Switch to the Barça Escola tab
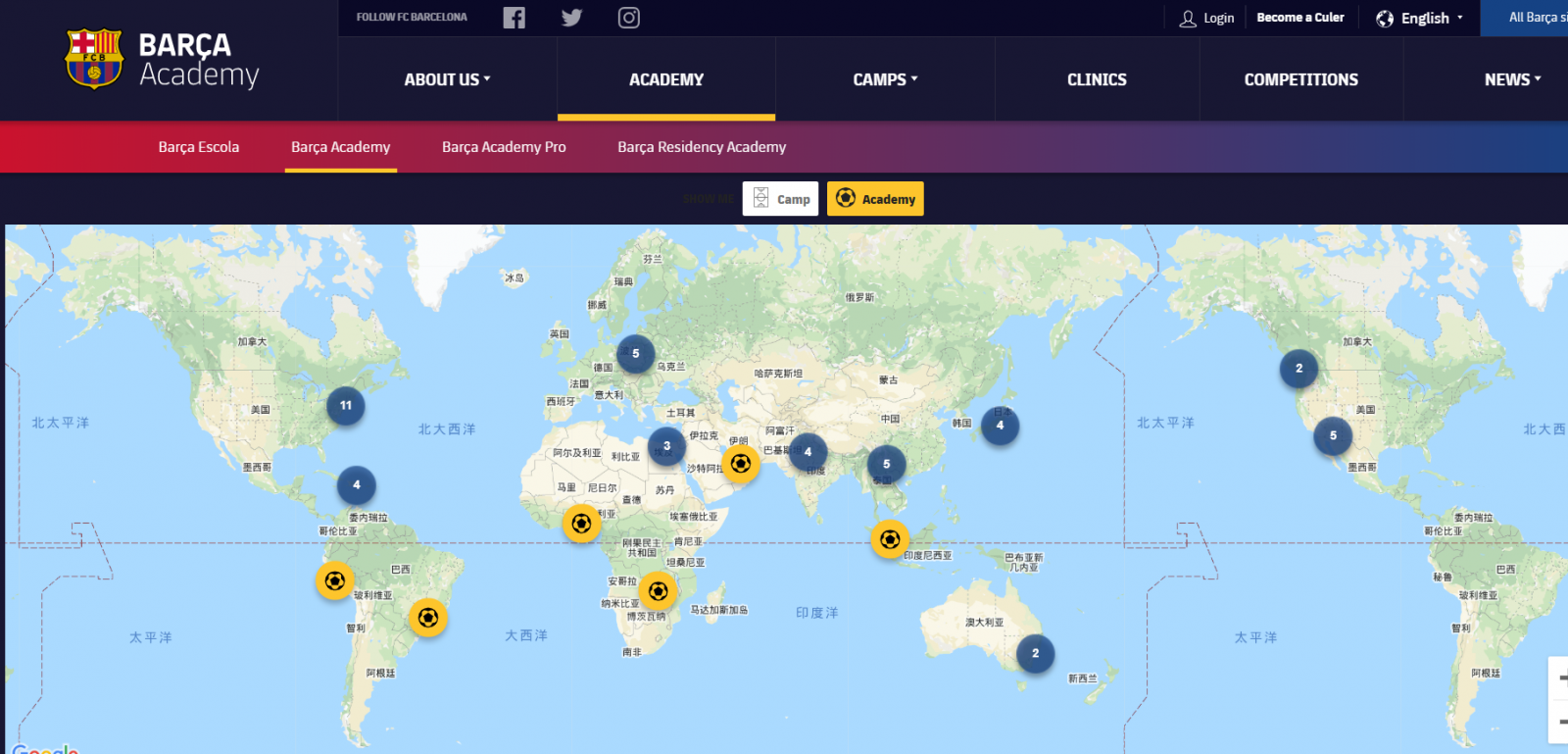The height and width of the screenshot is (754, 1568). tap(199, 147)
